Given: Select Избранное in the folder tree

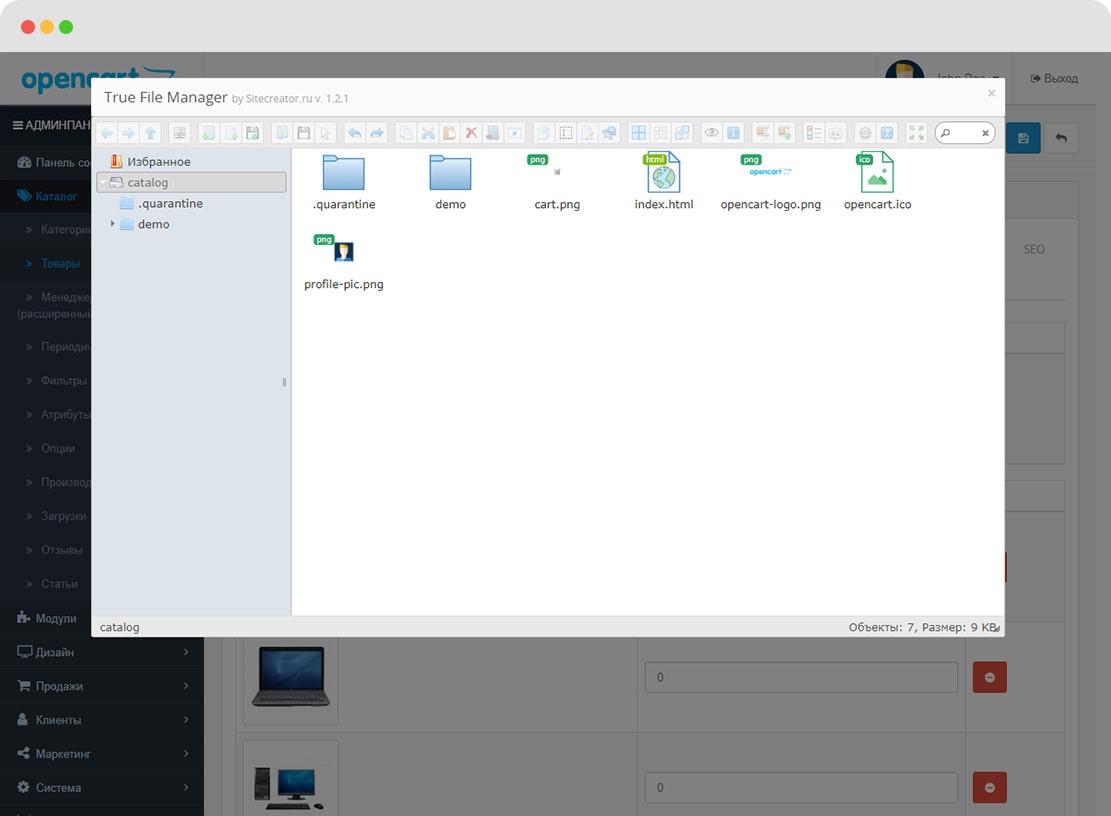Looking at the screenshot, I should 150,162.
